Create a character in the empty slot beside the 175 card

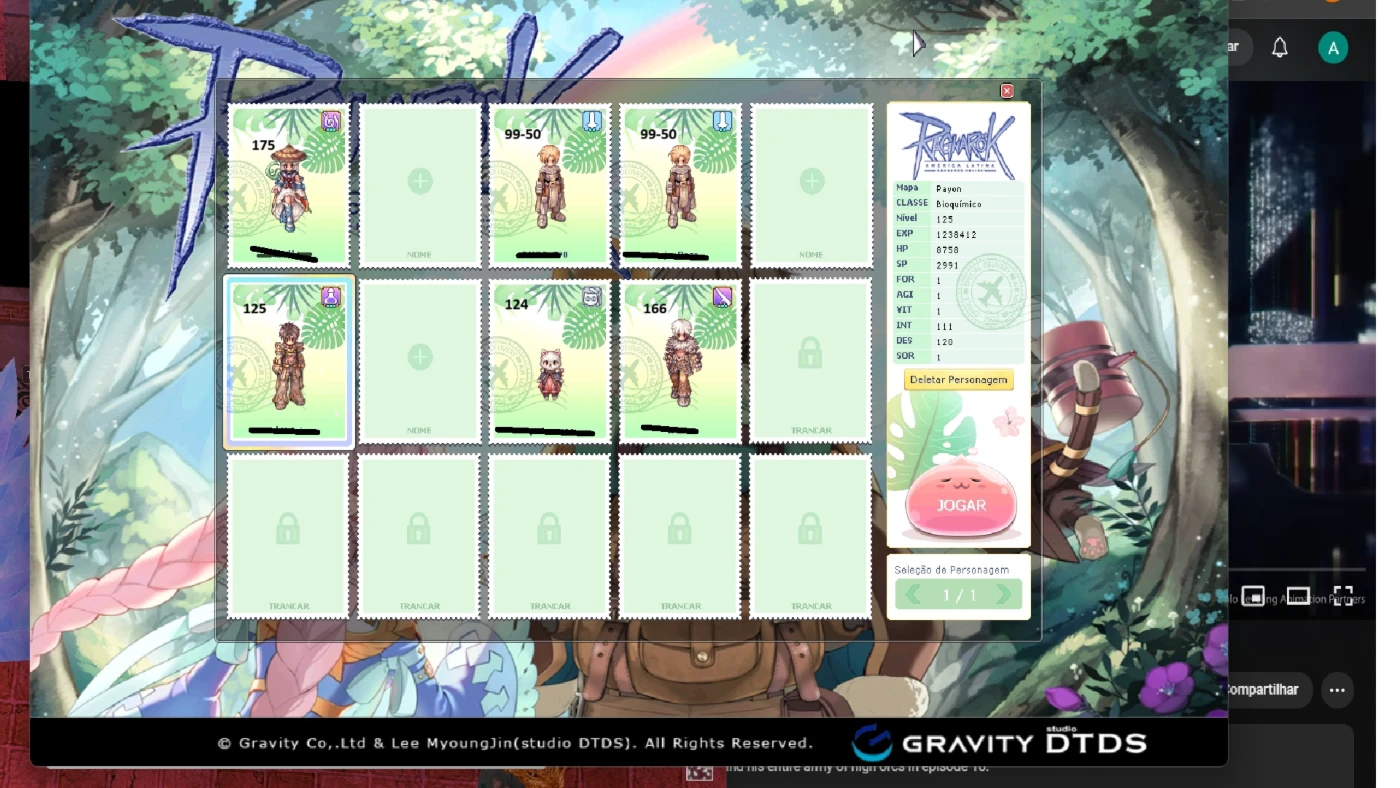420,186
